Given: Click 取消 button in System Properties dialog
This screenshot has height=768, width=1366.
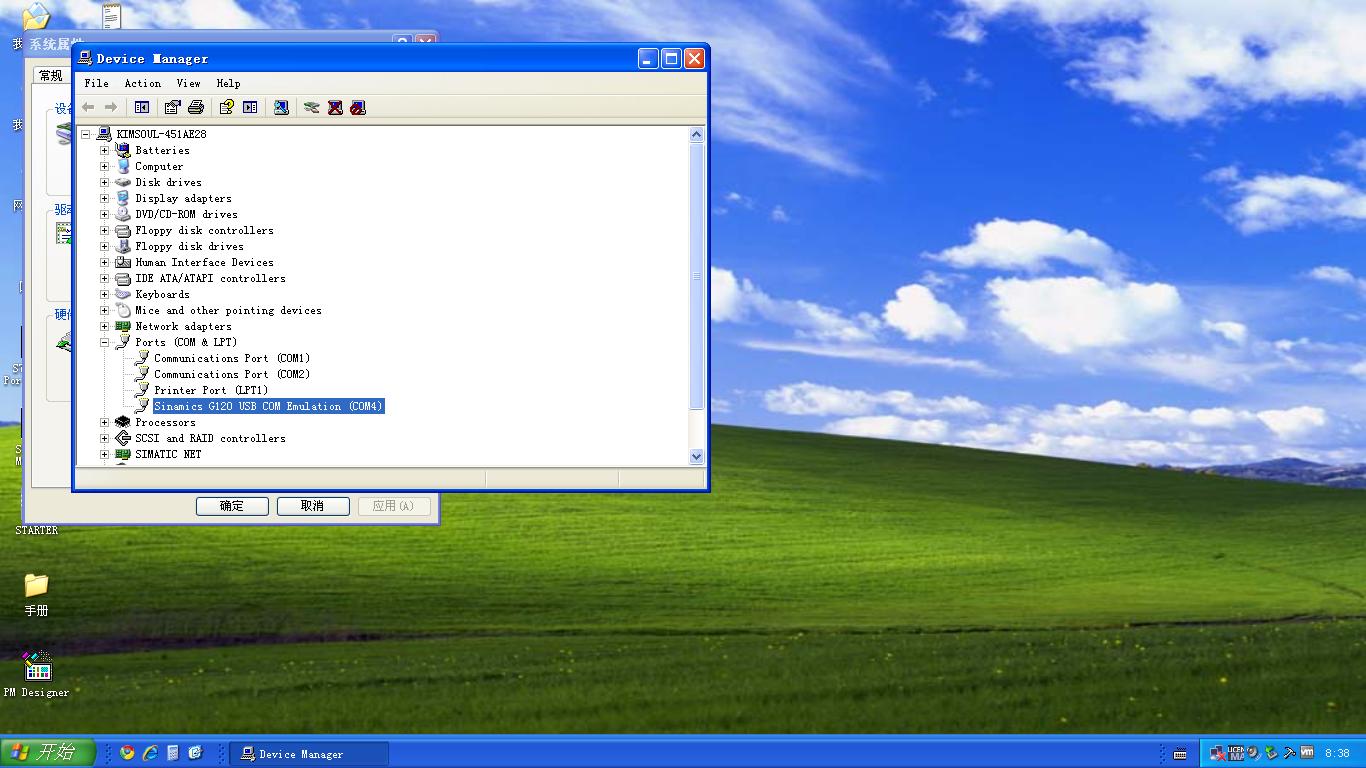Looking at the screenshot, I should click(x=313, y=506).
